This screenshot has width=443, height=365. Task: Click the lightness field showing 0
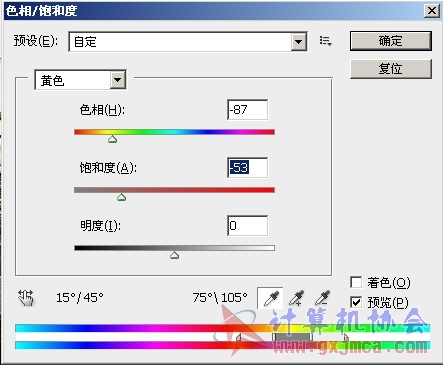tap(247, 226)
